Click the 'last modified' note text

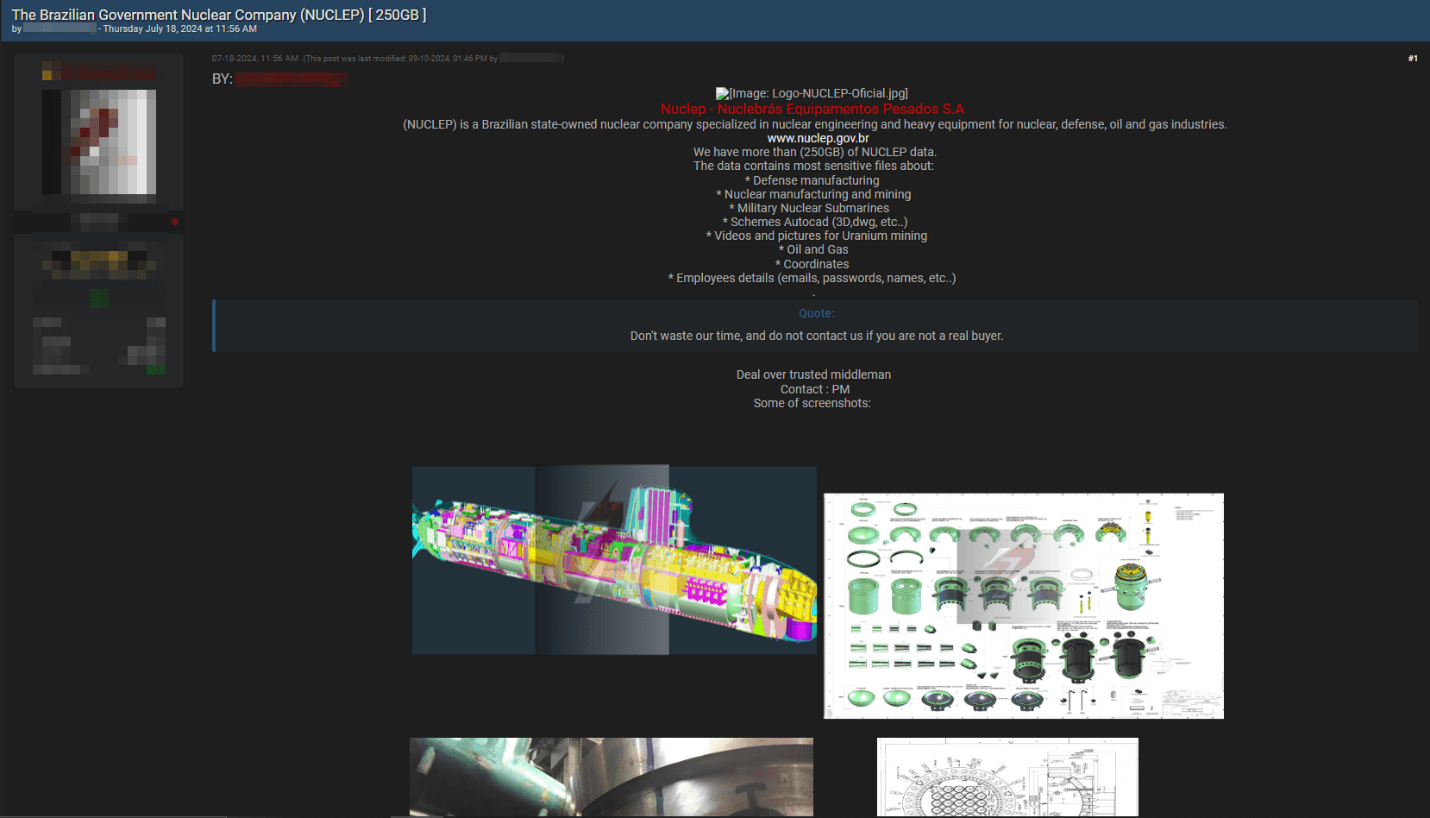pyautogui.click(x=433, y=58)
